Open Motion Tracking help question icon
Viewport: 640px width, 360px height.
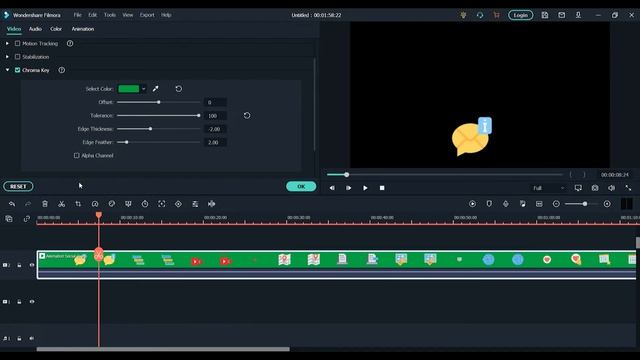coord(70,43)
